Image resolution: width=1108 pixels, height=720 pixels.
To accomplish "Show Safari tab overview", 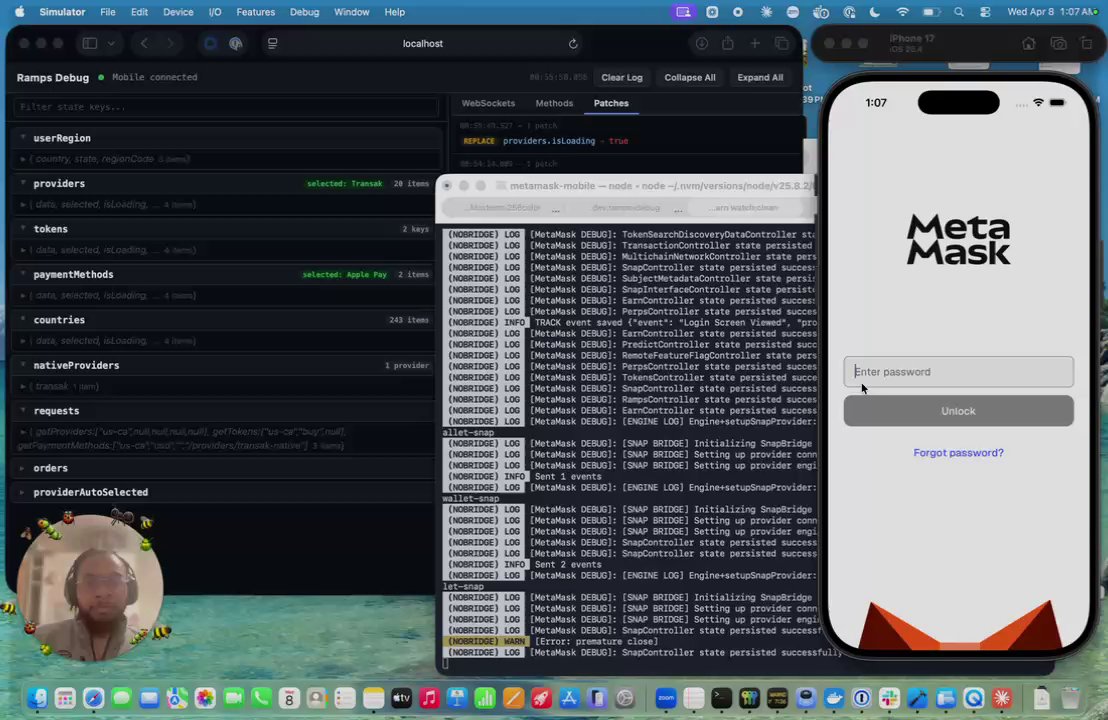I will point(782,43).
